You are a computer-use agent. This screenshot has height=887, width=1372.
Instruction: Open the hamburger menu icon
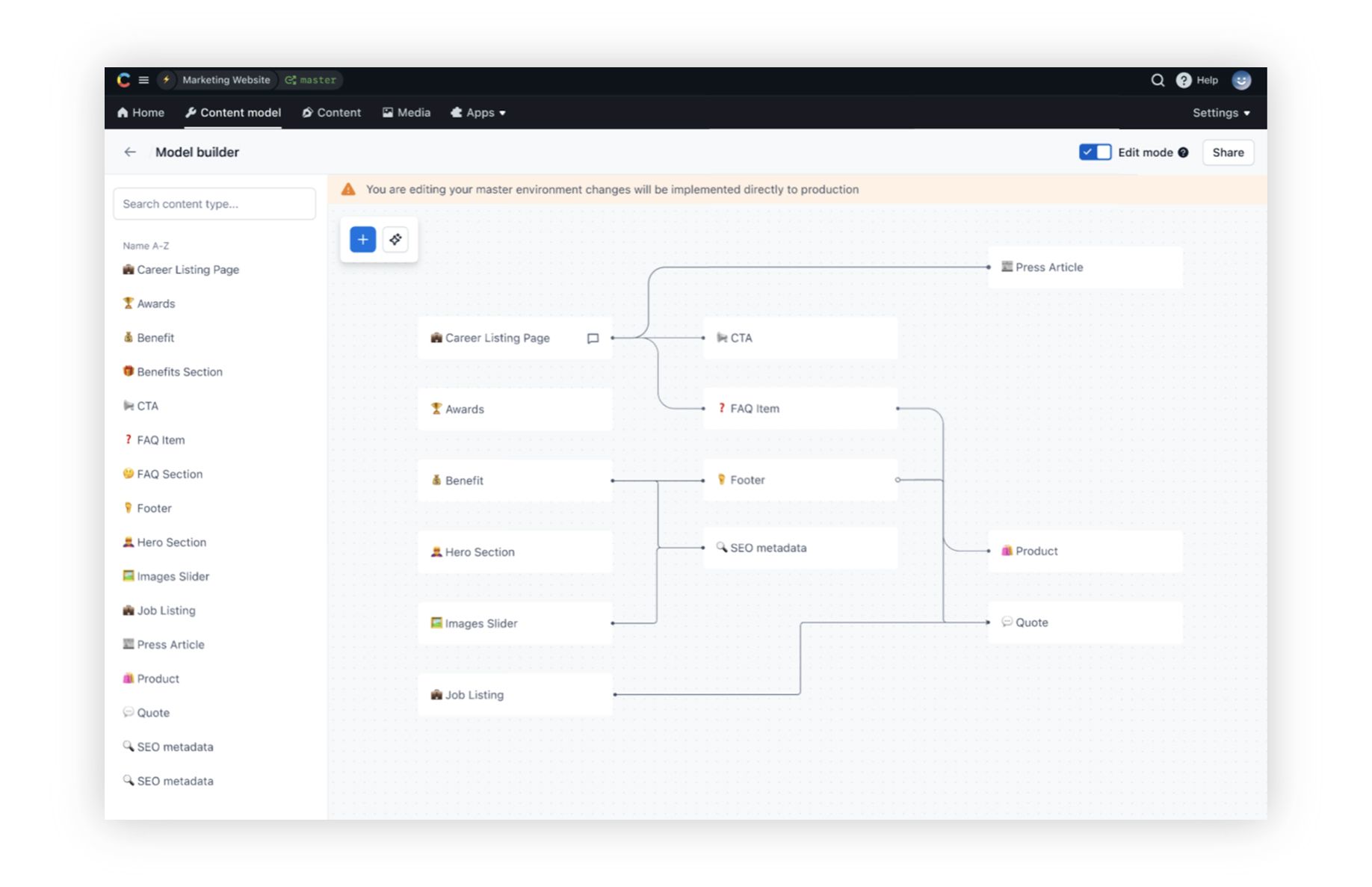(143, 80)
